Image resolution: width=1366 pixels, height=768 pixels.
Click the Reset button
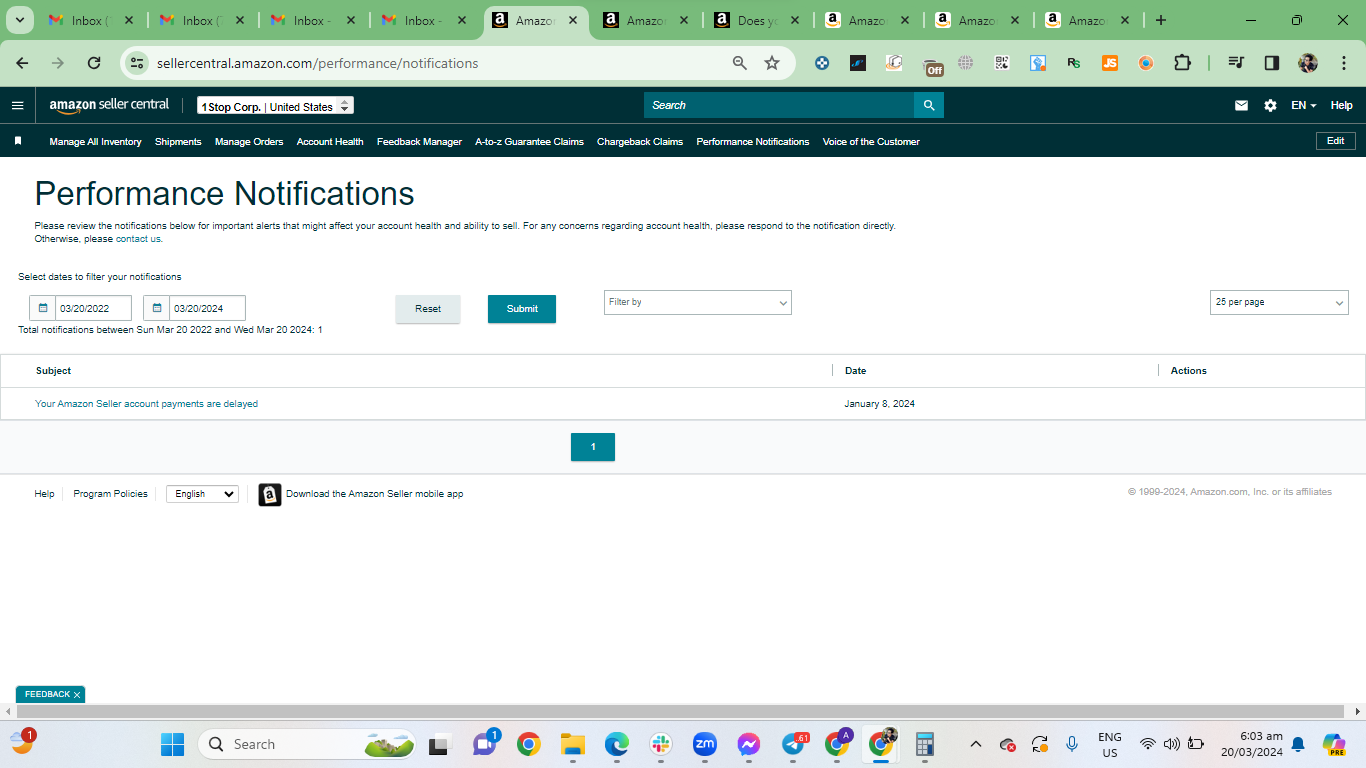pos(428,309)
